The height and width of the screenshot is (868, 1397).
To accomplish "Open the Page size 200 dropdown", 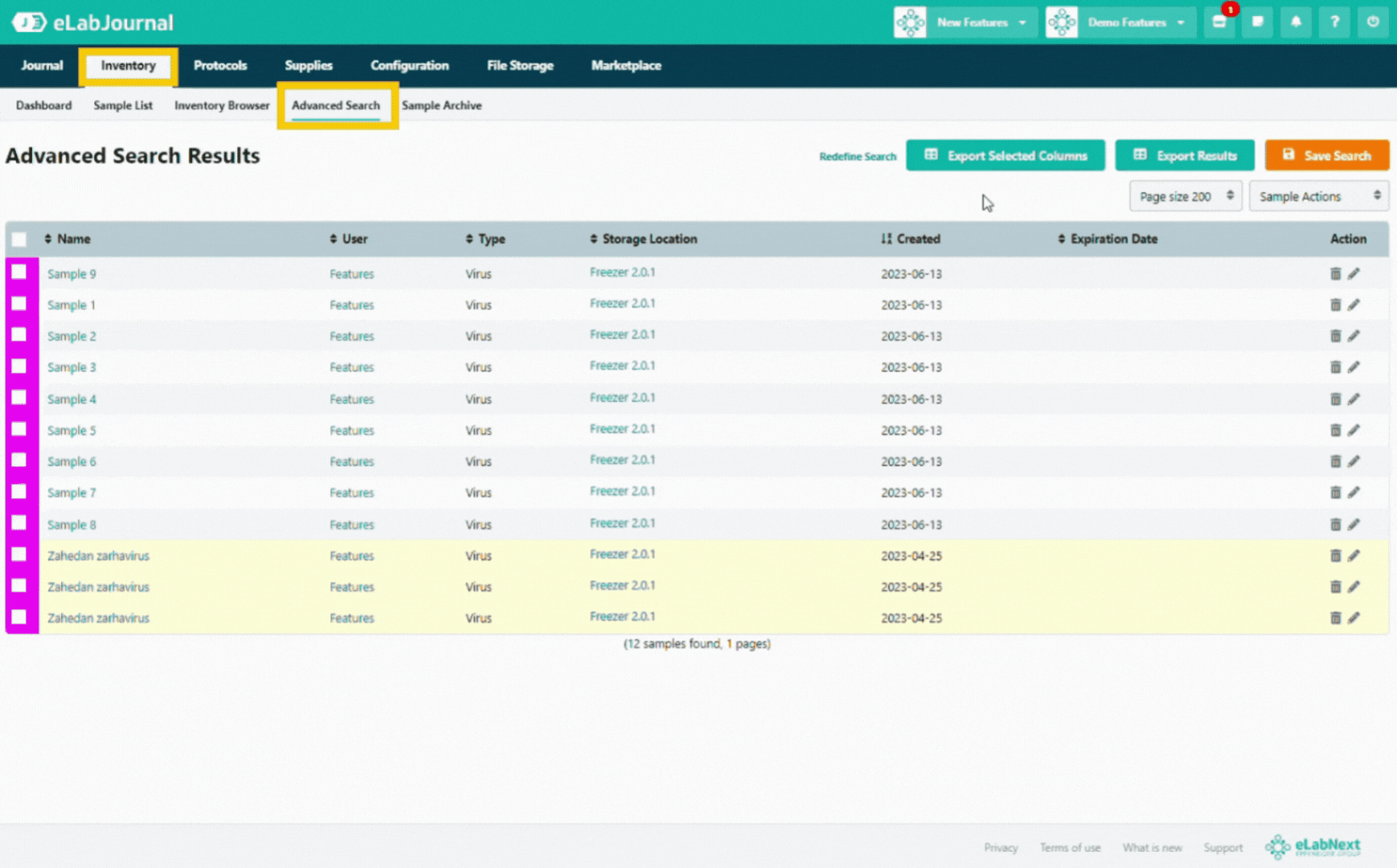I will click(x=1186, y=196).
